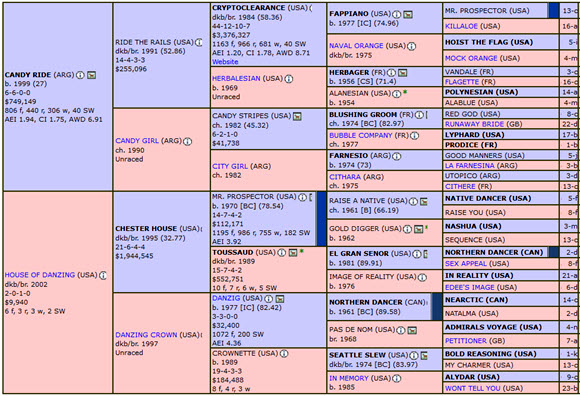This screenshot has width=580, height=396.
Task: Open the IN MEMORY horse link
Action: (349, 379)
